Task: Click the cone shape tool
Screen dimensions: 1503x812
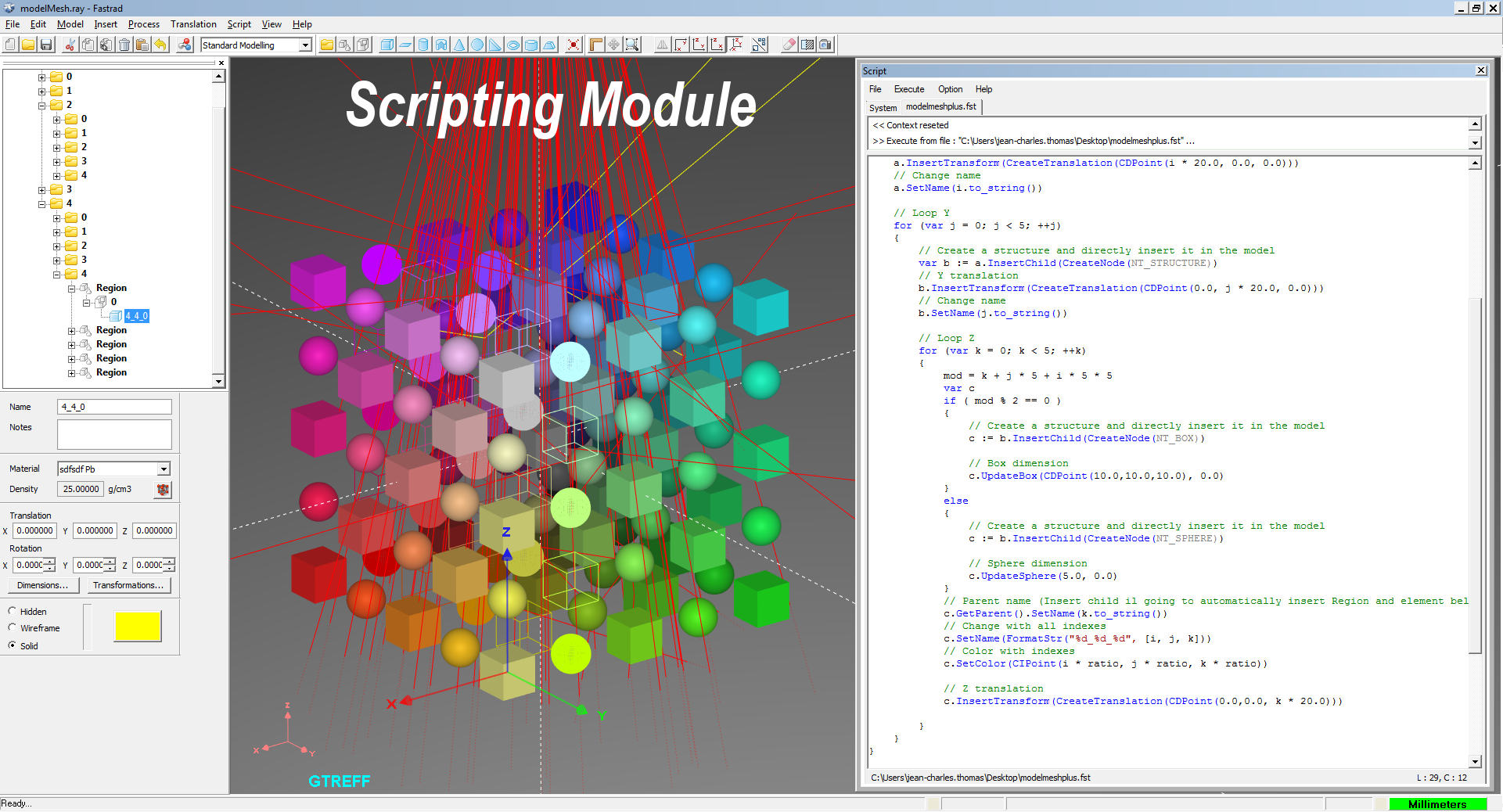Action: 459,45
